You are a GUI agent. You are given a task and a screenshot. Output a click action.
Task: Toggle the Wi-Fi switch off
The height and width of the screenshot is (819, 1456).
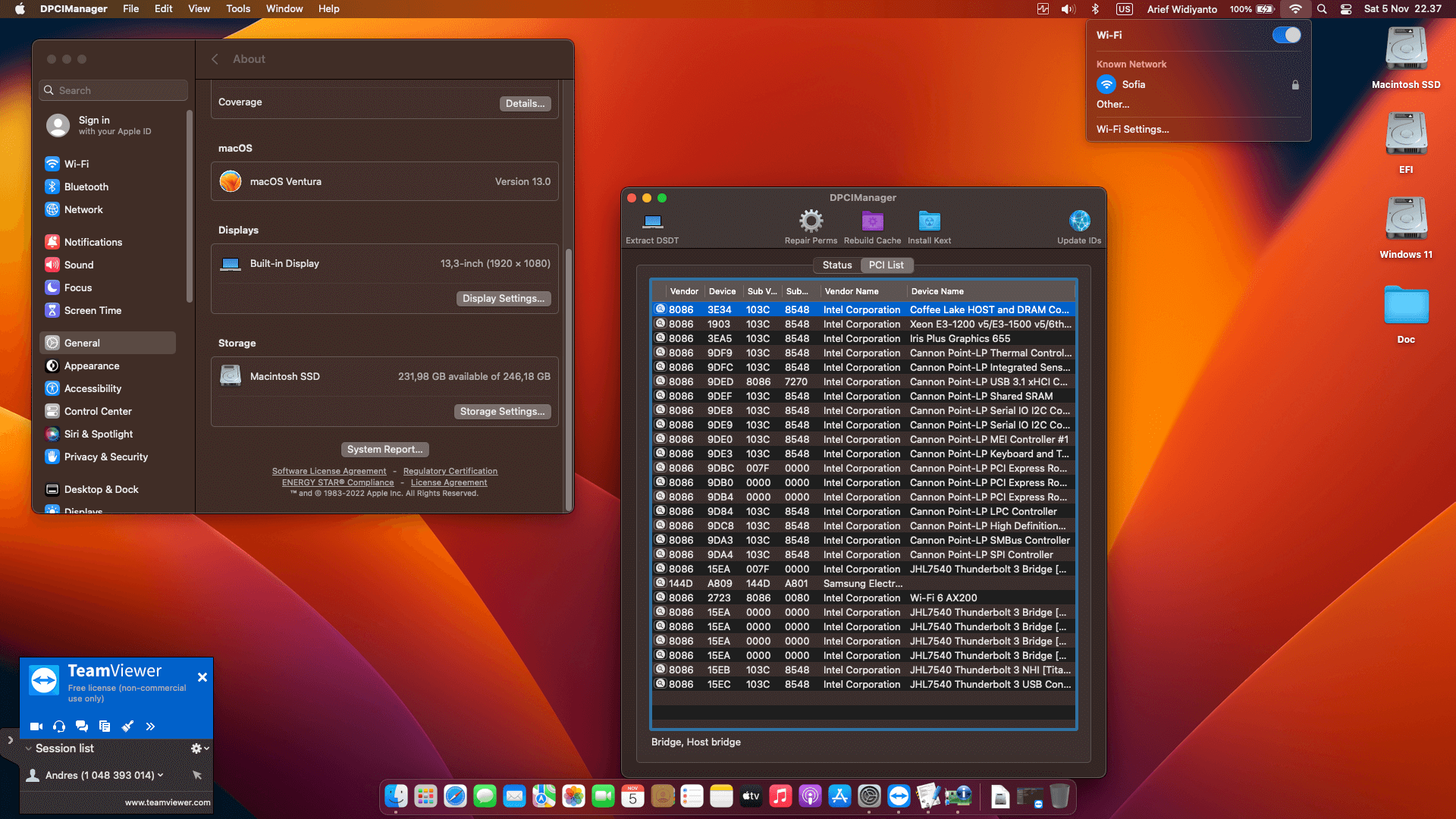click(x=1286, y=35)
